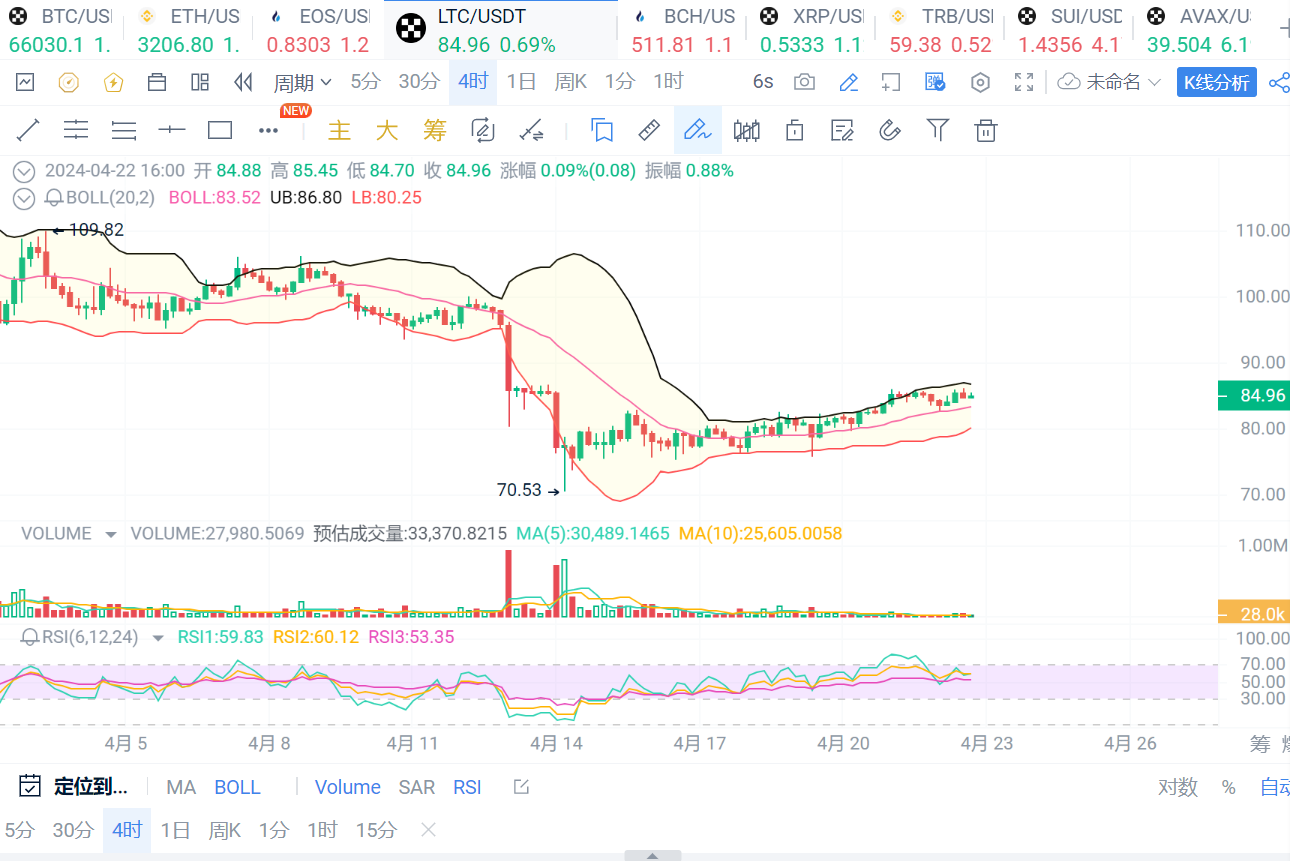Toggle the RSI alert bell icon
The width and height of the screenshot is (1290, 861).
(x=30, y=637)
